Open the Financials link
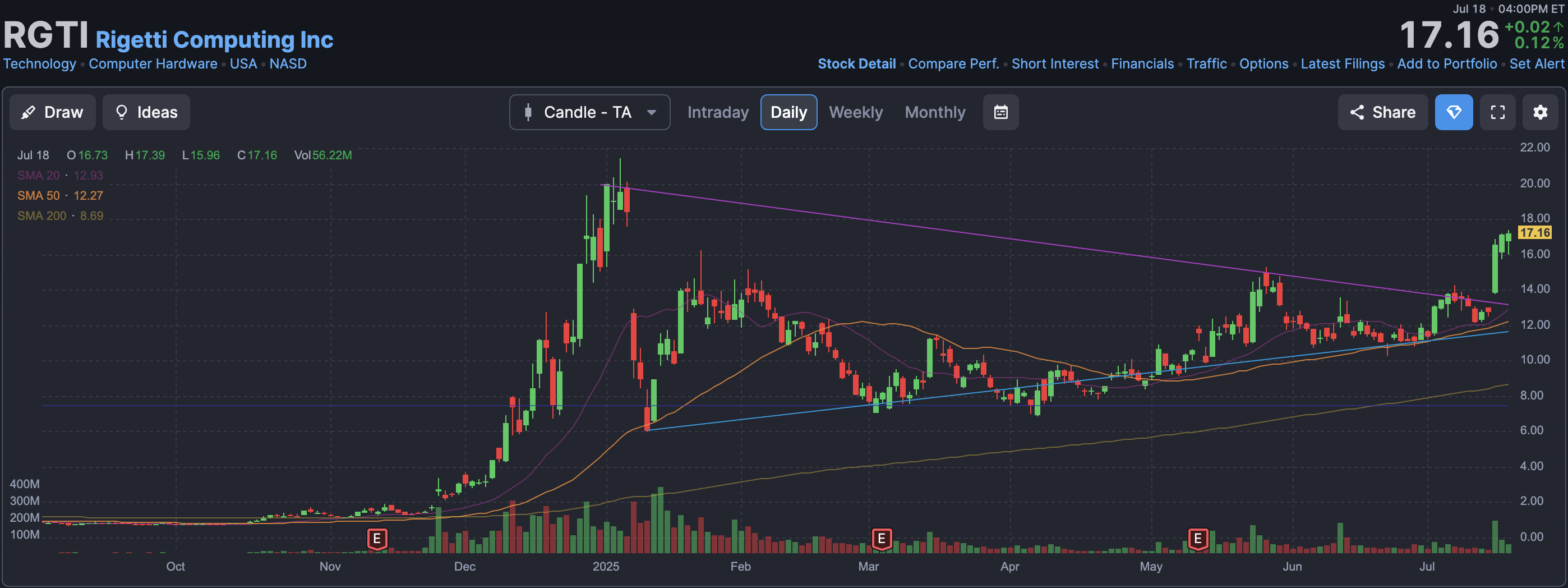This screenshot has height=588, width=1568. (1142, 63)
